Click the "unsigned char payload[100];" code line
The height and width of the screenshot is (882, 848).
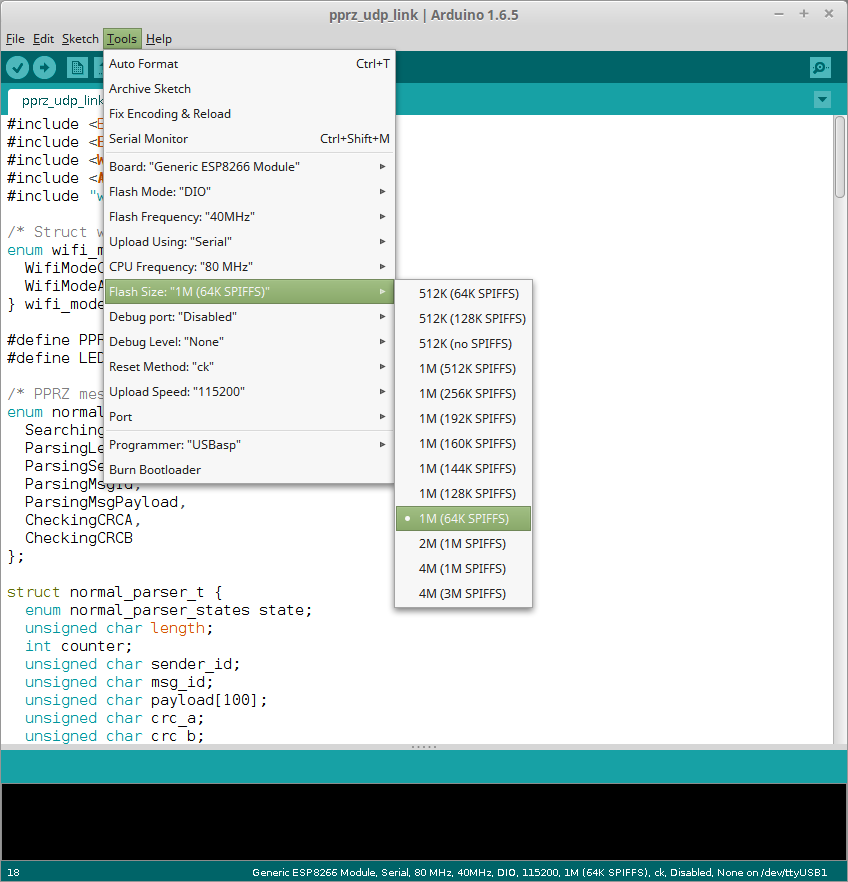pos(146,700)
